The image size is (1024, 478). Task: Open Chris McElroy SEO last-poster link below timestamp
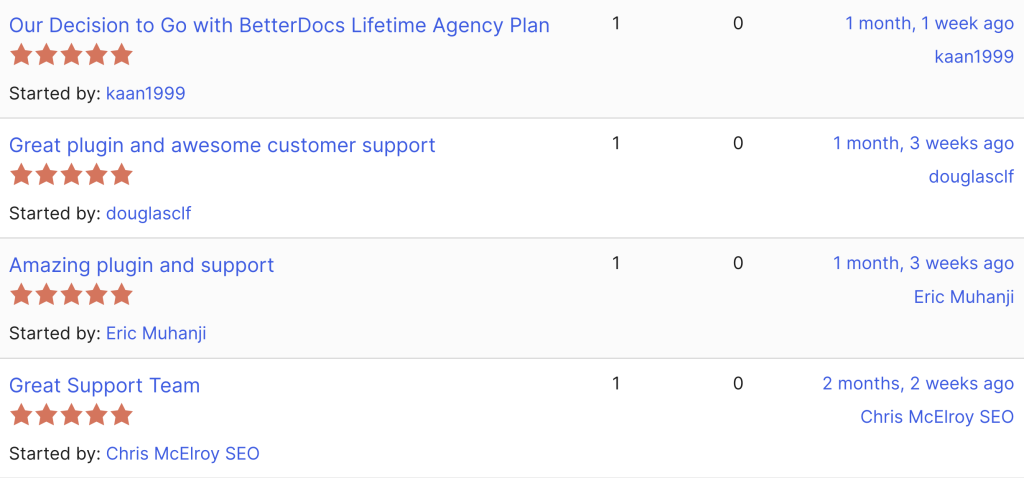point(937,417)
